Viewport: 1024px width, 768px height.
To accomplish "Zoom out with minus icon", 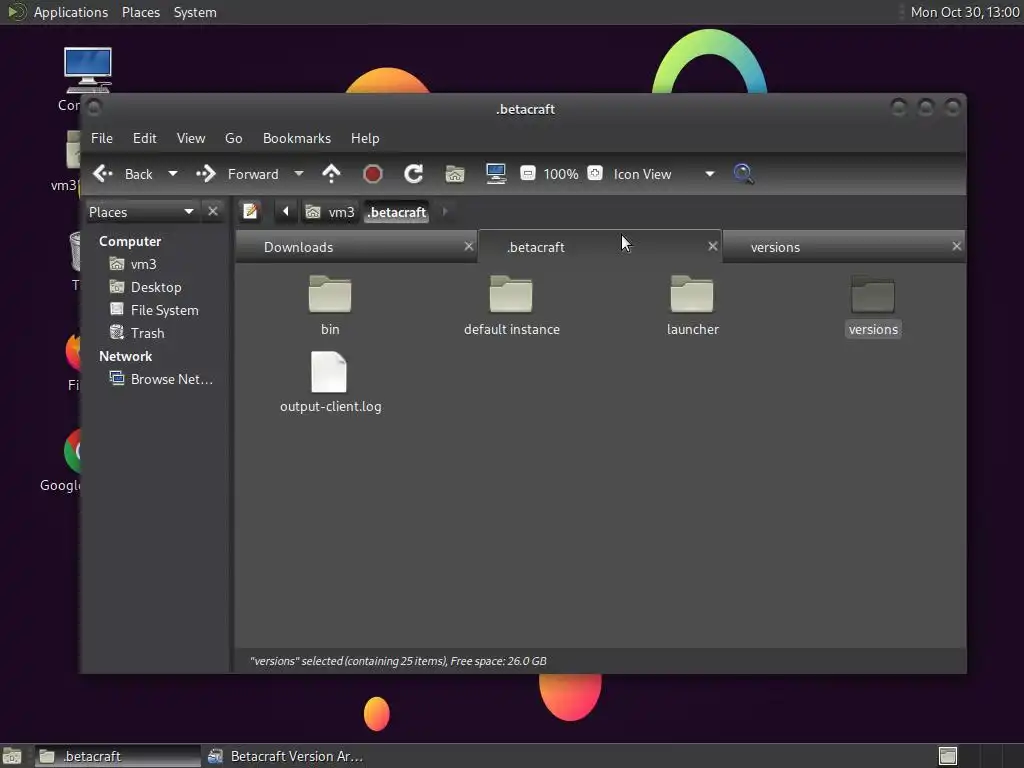I will tap(528, 173).
